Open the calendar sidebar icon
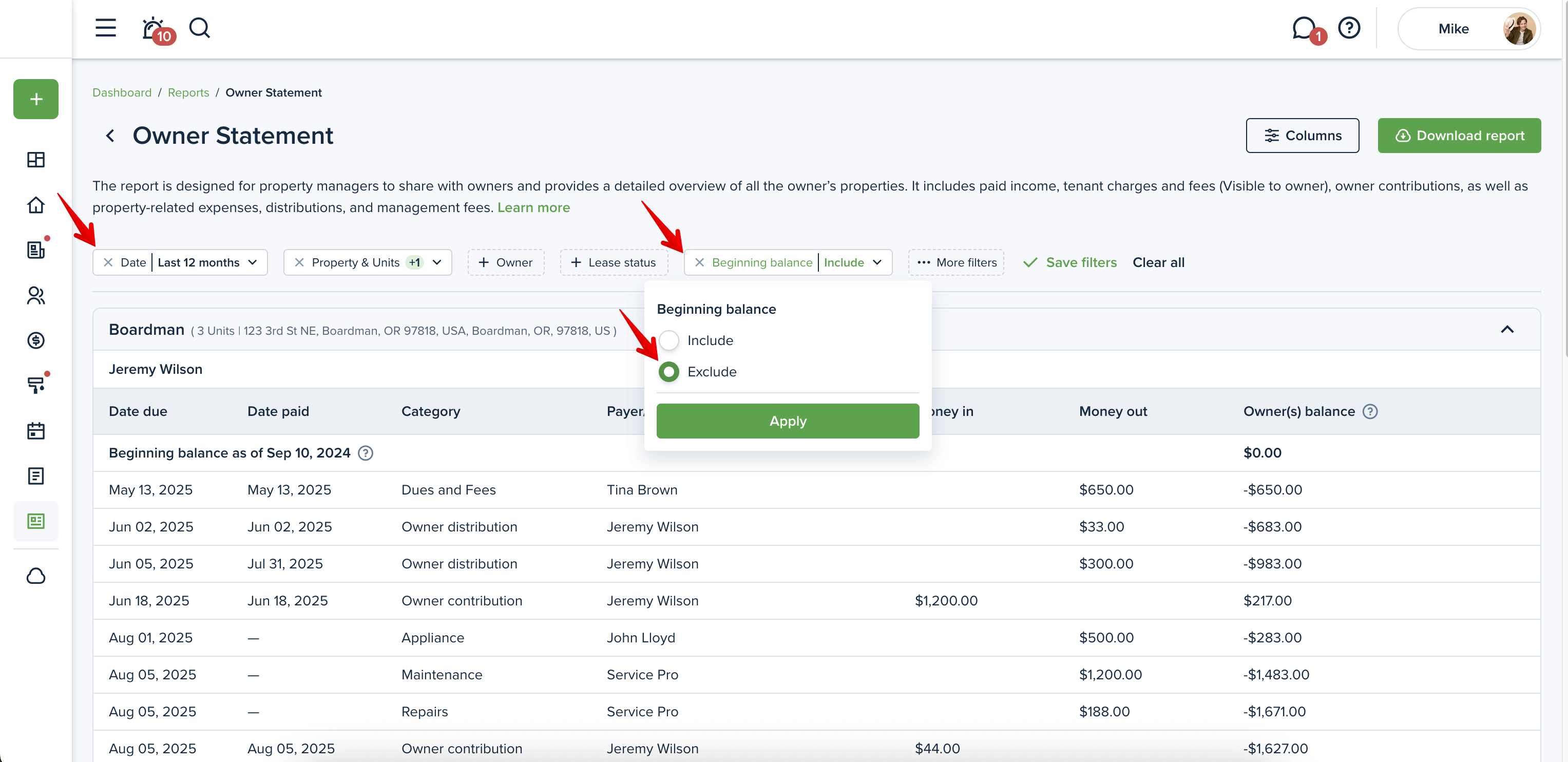Screen dimensions: 1568x762 (x=36, y=431)
